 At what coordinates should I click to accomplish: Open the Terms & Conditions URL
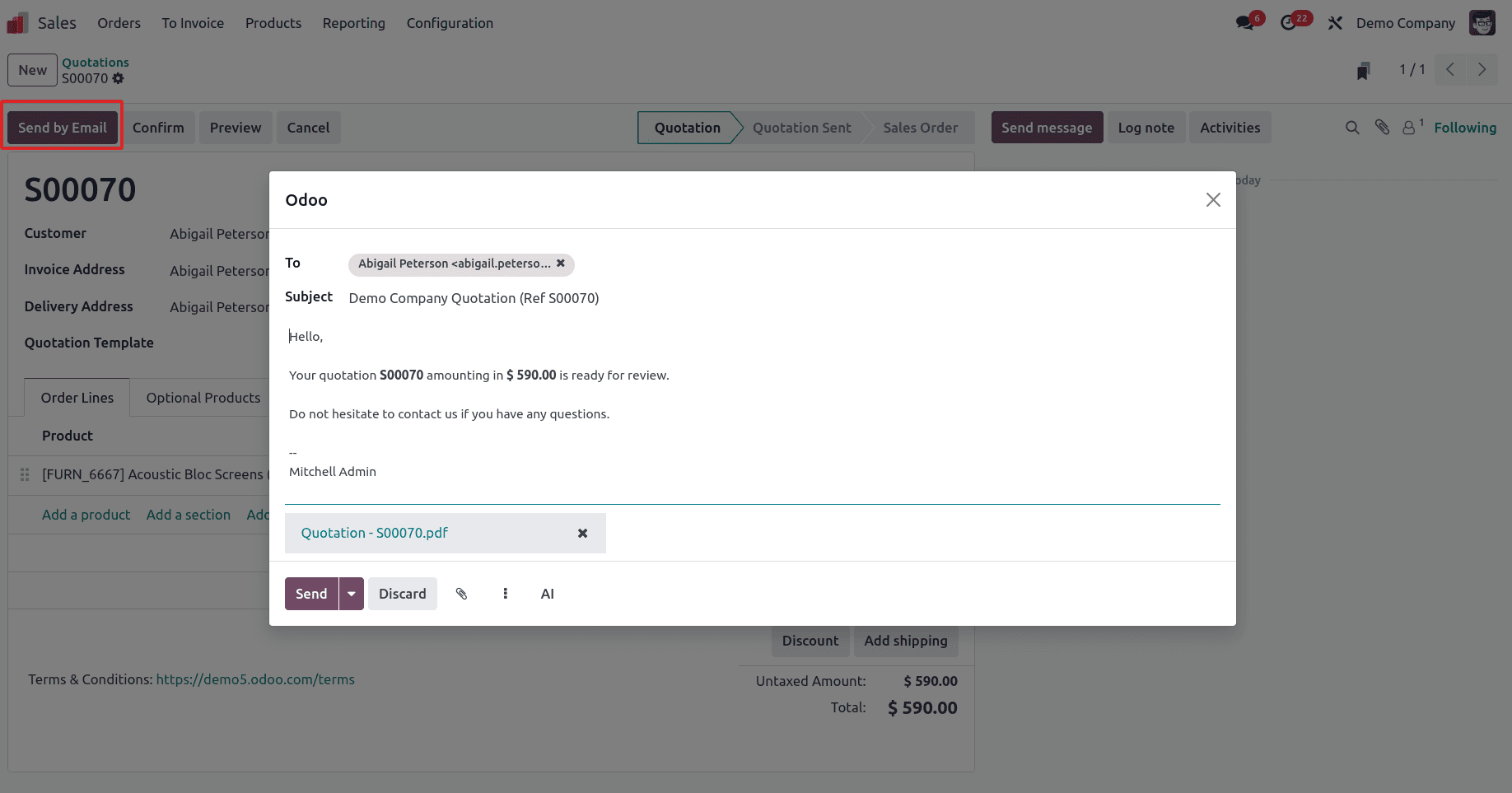[255, 679]
